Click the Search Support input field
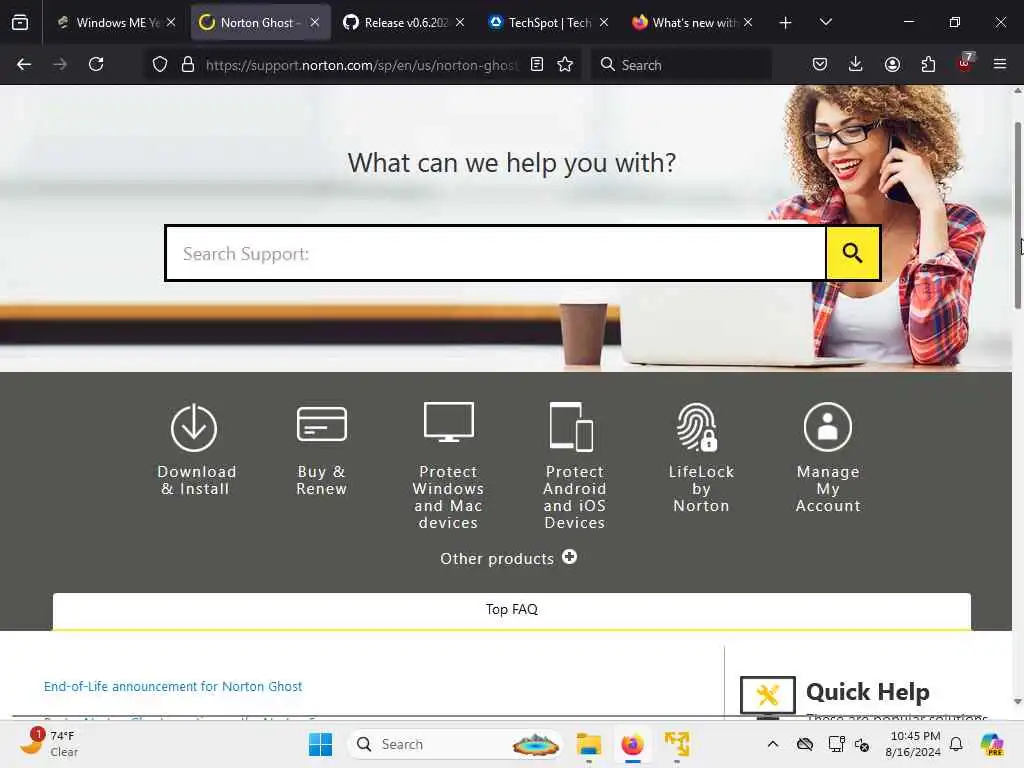This screenshot has height=768, width=1024. pos(496,253)
